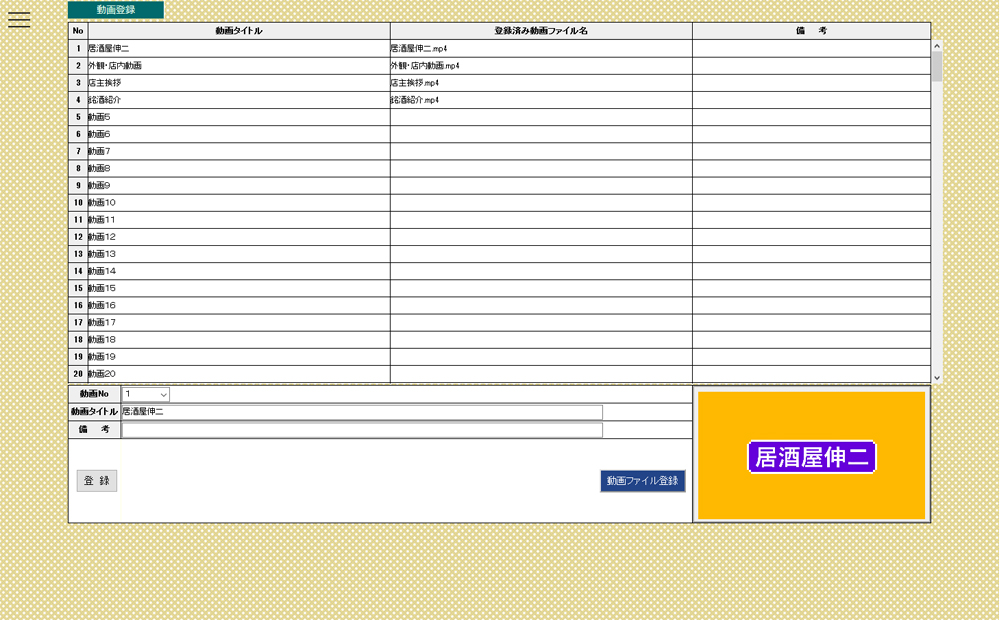Click the 動画タイトル input field
Image resolution: width=1000 pixels, height=620 pixels.
tap(362, 412)
